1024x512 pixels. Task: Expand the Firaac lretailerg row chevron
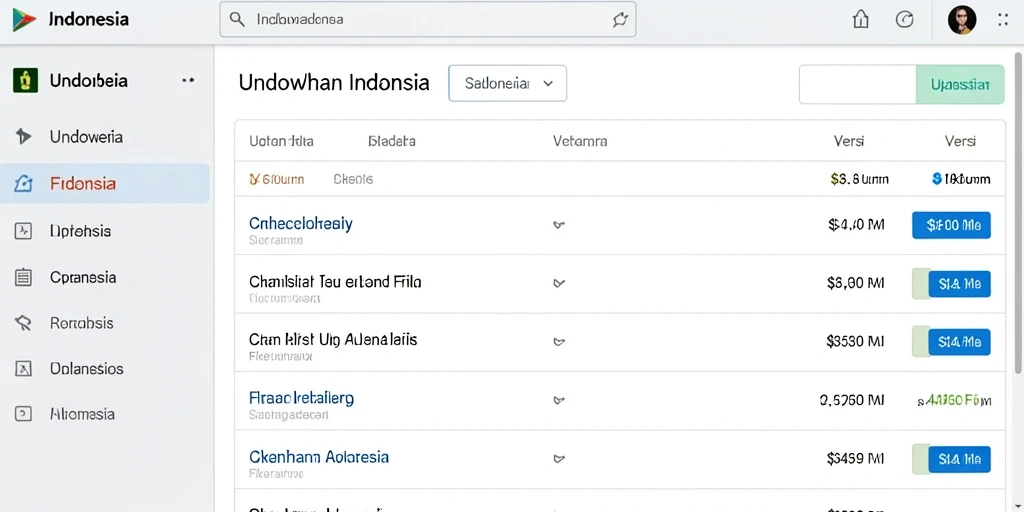[x=558, y=400]
